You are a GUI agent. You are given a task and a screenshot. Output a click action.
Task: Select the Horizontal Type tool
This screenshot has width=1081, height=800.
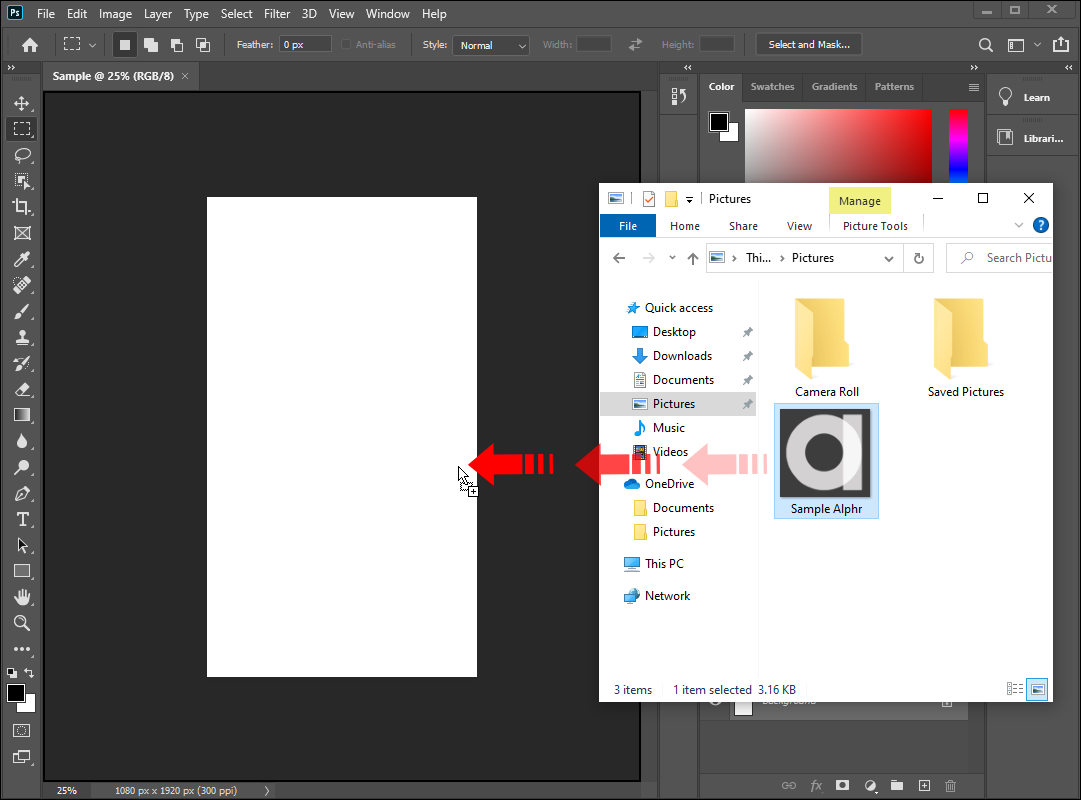[22, 519]
